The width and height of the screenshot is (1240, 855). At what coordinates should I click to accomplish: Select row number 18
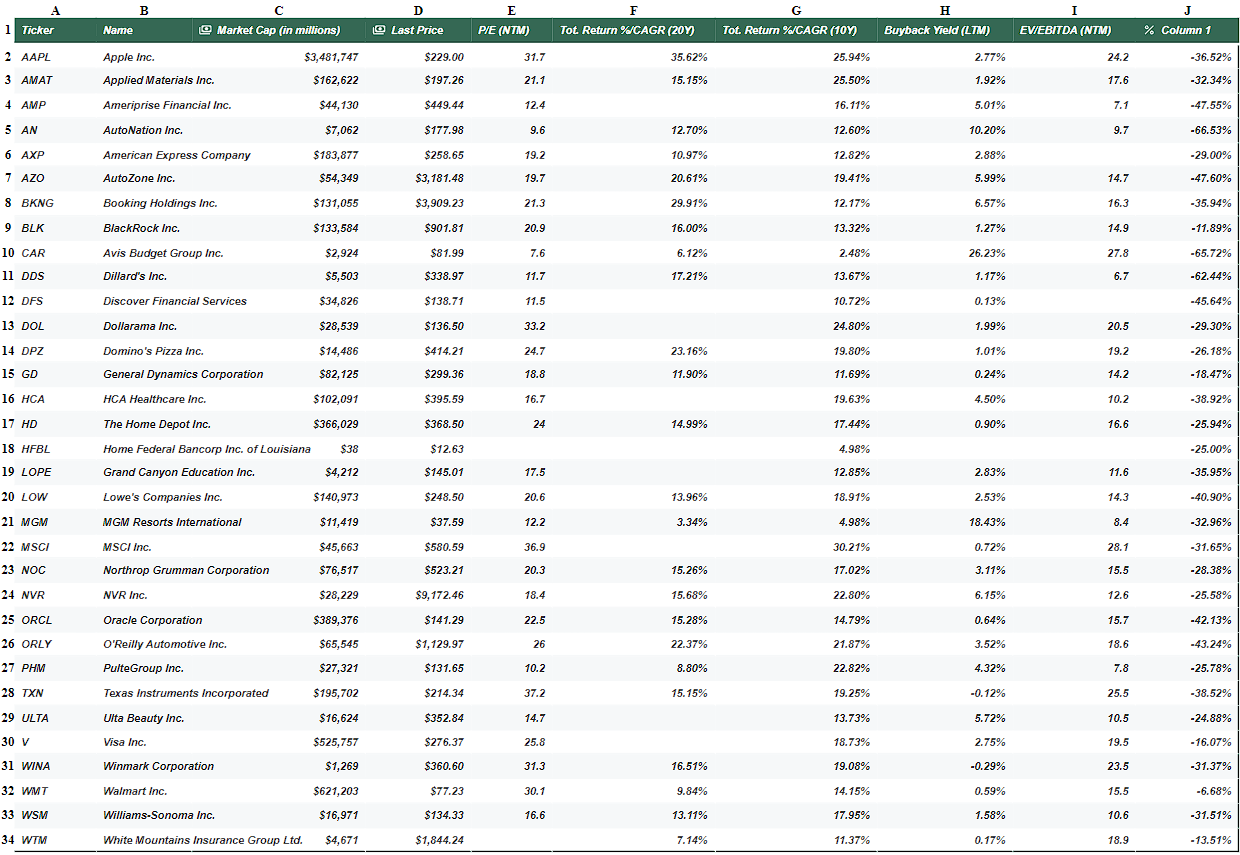(8, 449)
